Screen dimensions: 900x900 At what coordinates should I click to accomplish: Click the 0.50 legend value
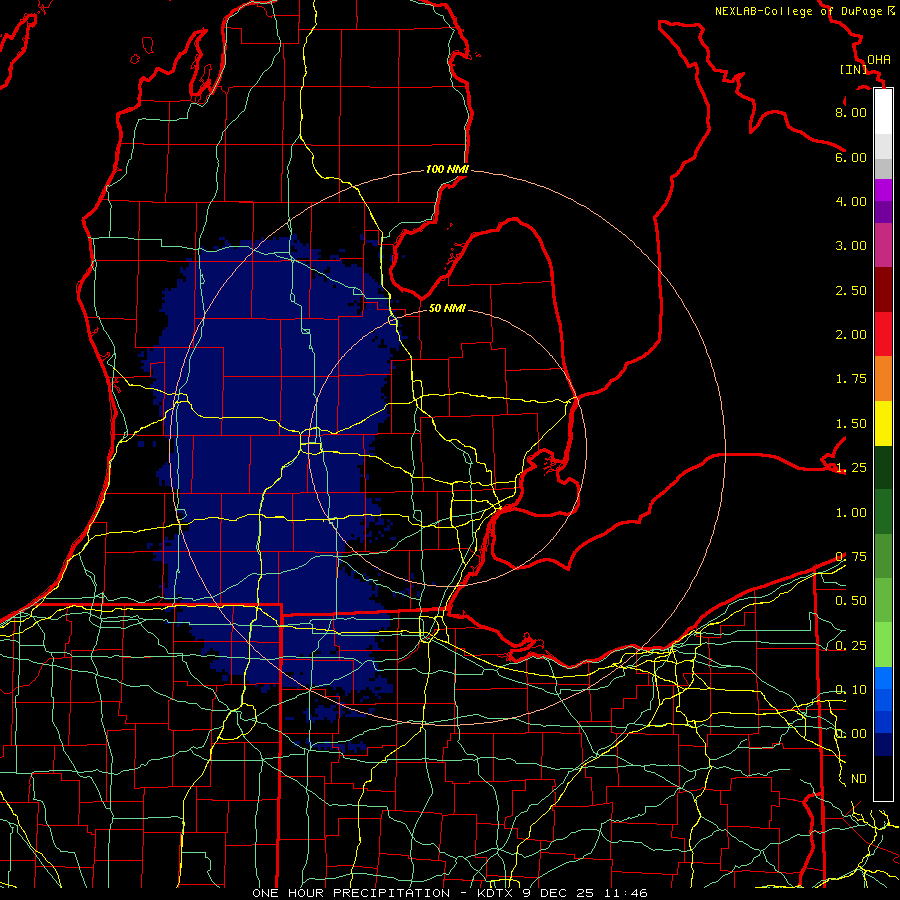[851, 601]
